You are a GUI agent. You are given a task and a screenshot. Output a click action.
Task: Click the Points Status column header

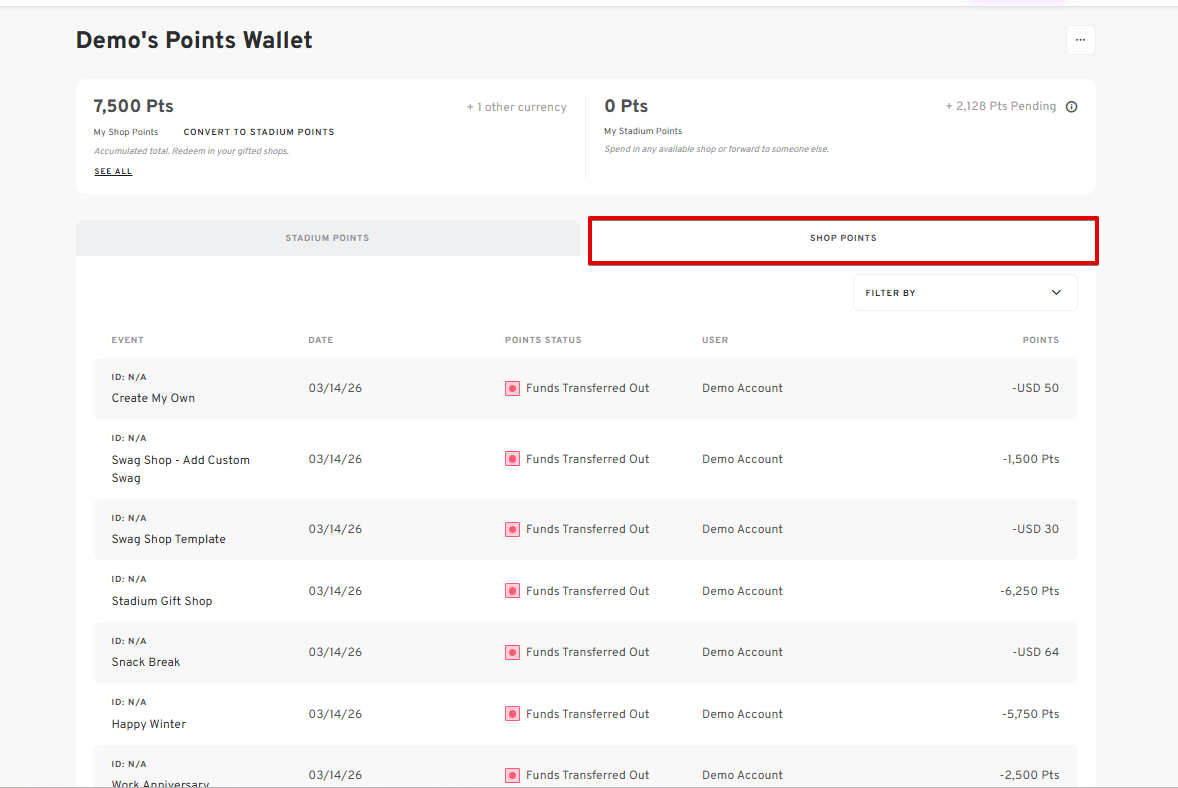pos(543,340)
